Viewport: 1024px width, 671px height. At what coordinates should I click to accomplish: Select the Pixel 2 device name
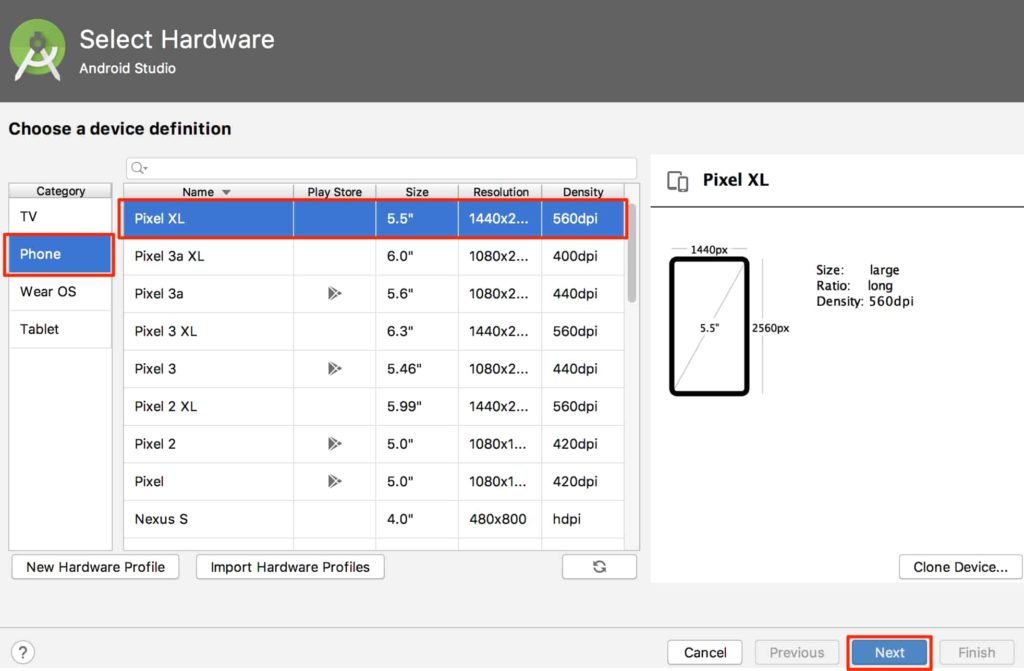155,444
